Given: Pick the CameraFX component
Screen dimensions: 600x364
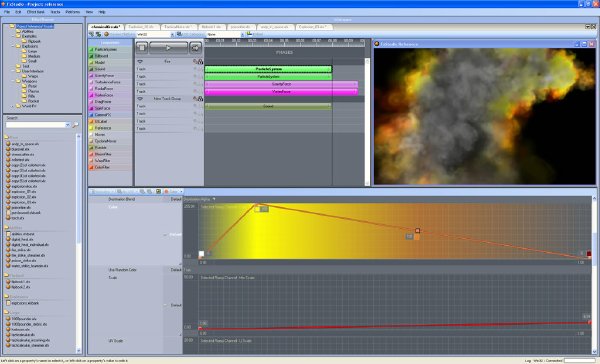Looking at the screenshot, I should 110,115.
